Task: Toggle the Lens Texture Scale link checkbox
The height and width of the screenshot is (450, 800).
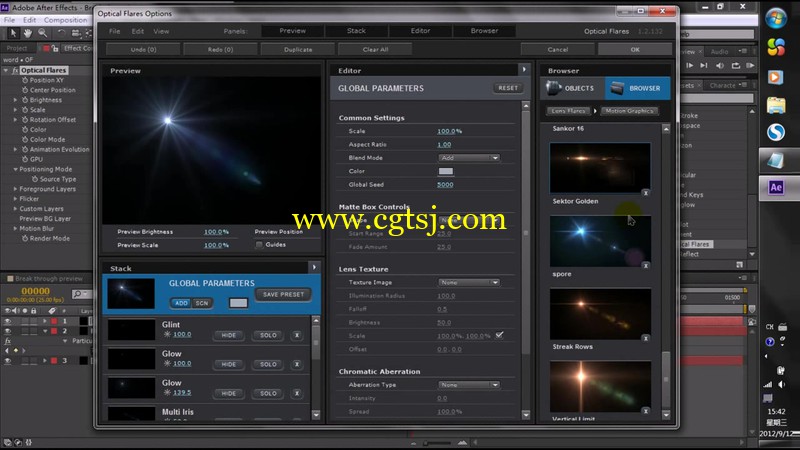Action: (499, 335)
